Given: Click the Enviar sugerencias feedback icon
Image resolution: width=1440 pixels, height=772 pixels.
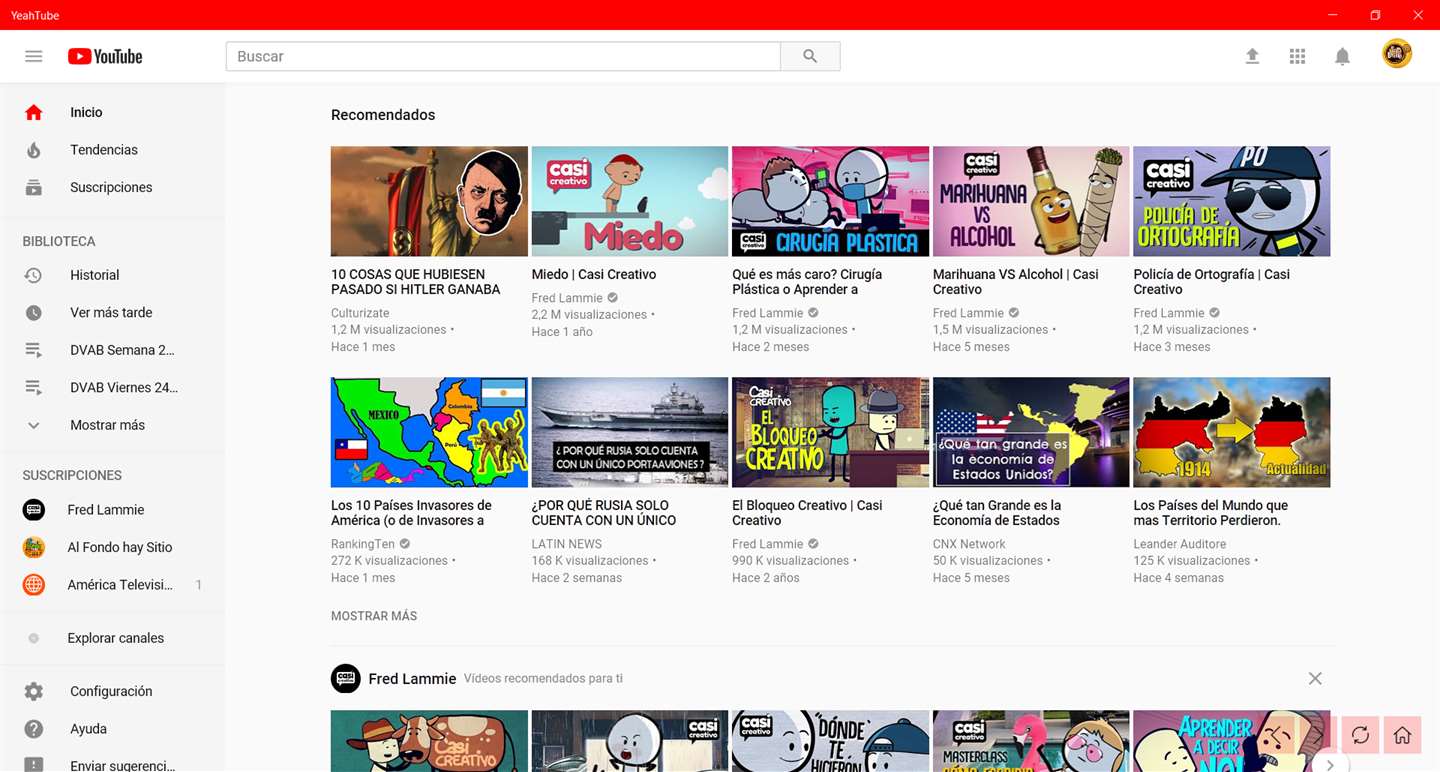Looking at the screenshot, I should pos(34,765).
